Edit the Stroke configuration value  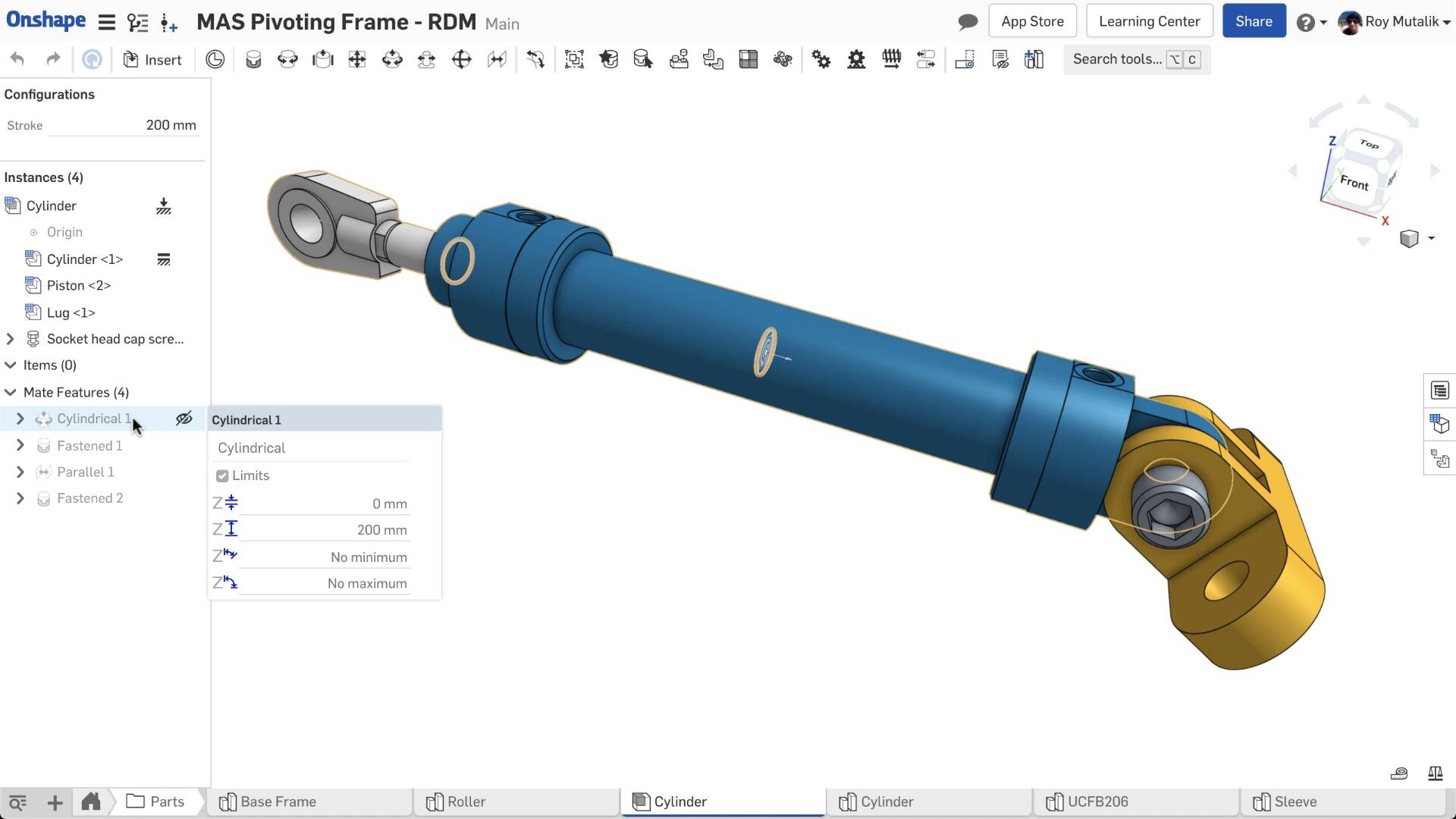(x=123, y=125)
